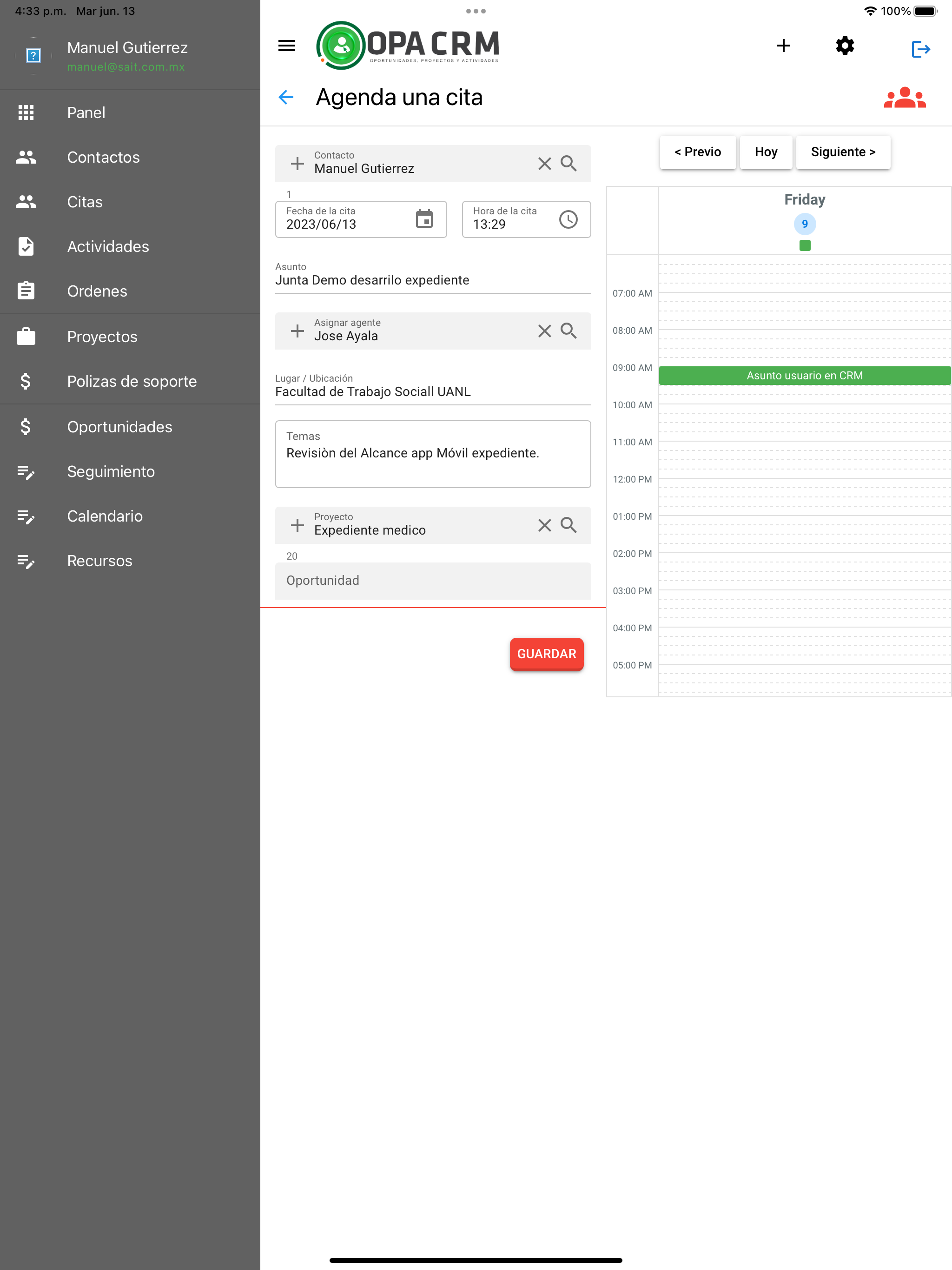Open the hamburger menu
Screen dimensions: 952x1270
tap(286, 46)
